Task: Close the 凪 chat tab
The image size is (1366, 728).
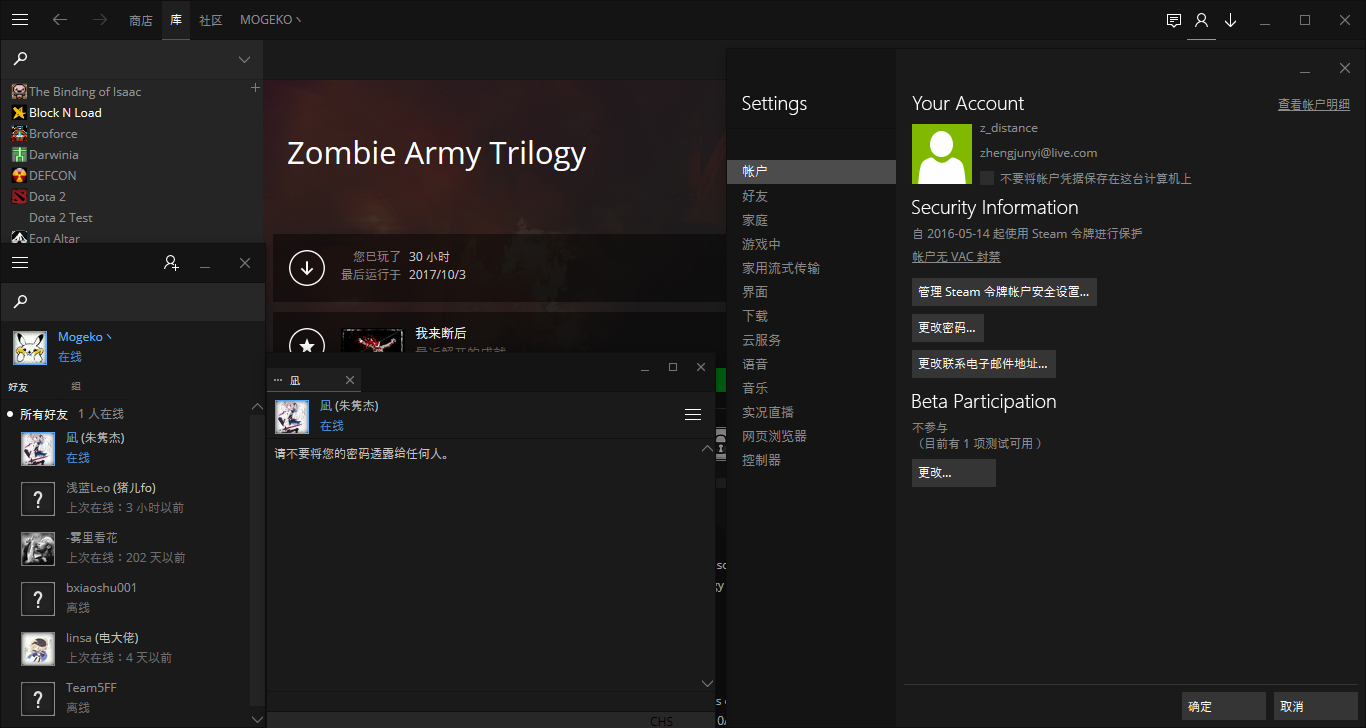Action: coord(350,380)
